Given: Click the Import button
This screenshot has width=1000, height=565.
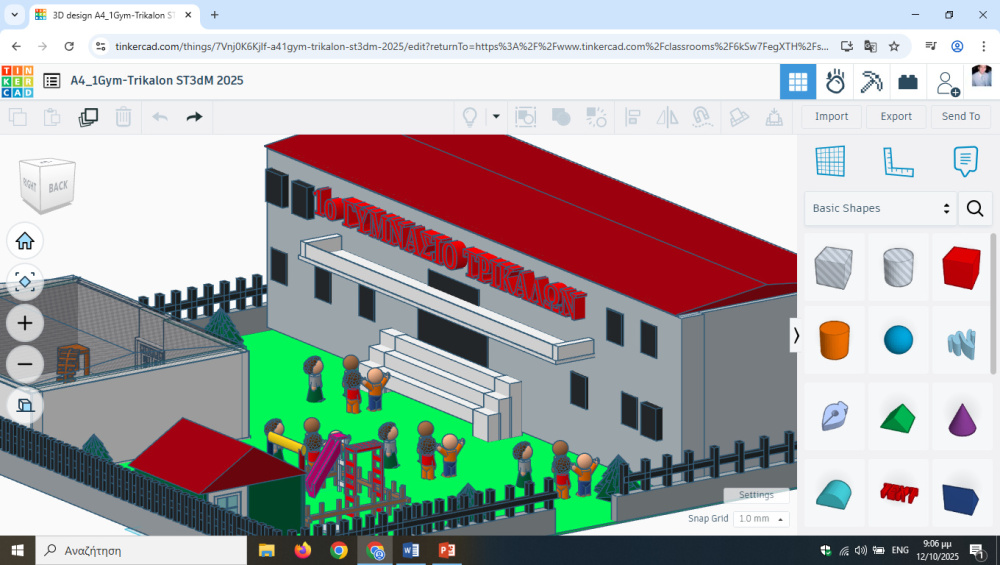Looking at the screenshot, I should (x=831, y=117).
